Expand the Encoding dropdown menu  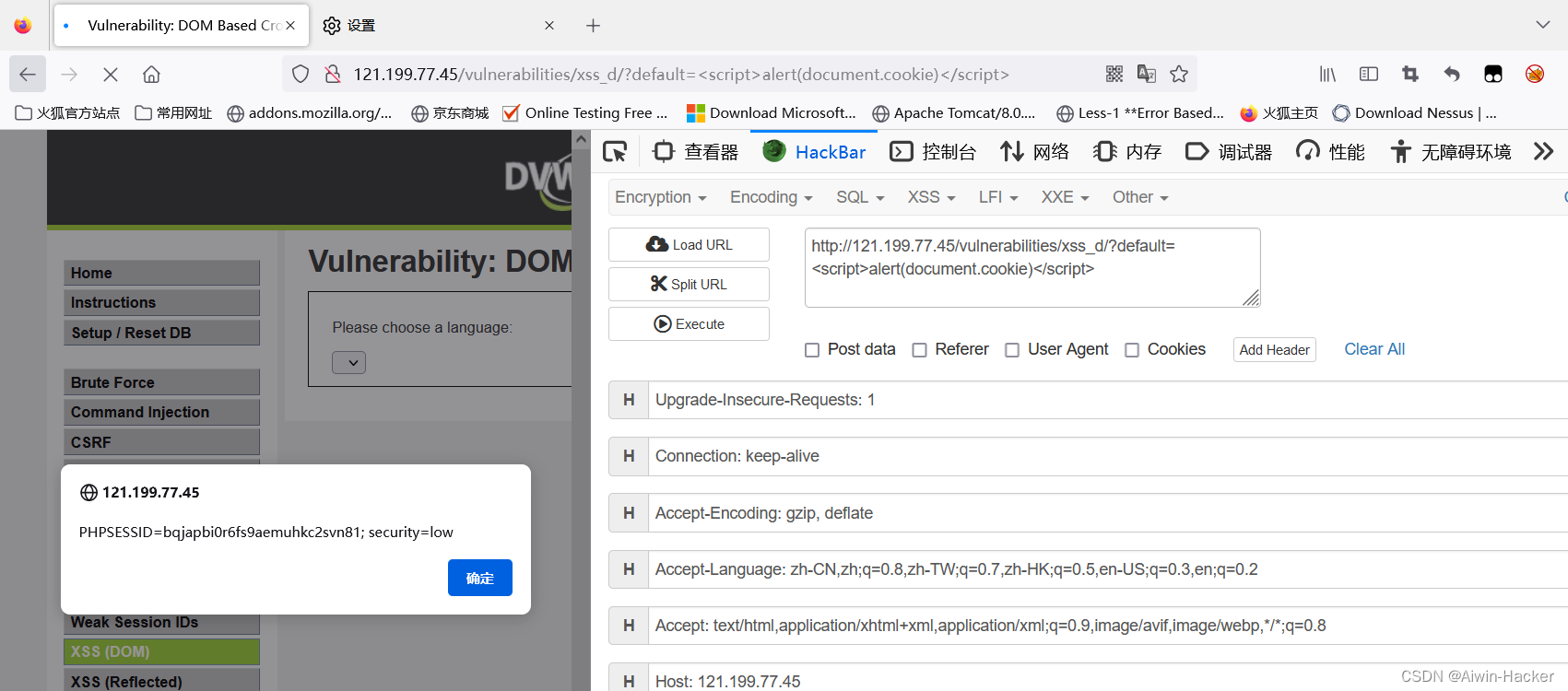coord(772,197)
